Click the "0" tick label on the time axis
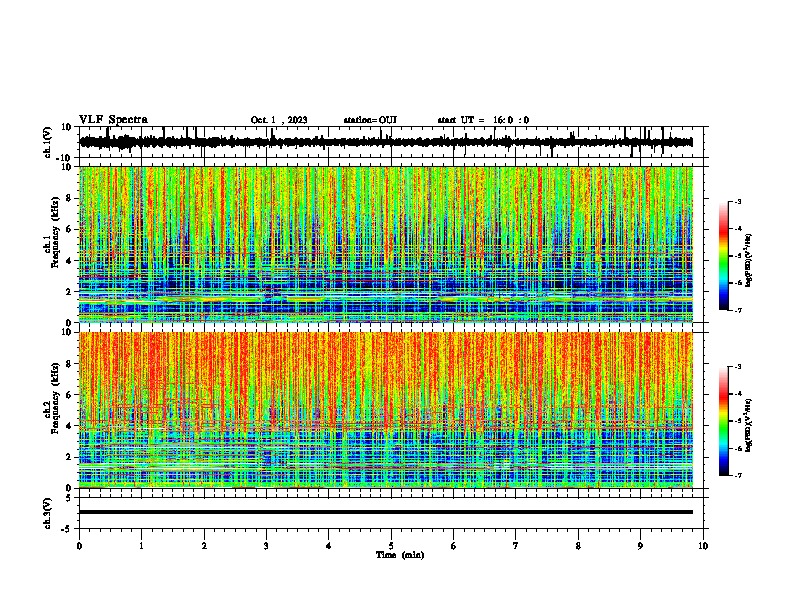792x612 pixels. [x=79, y=546]
